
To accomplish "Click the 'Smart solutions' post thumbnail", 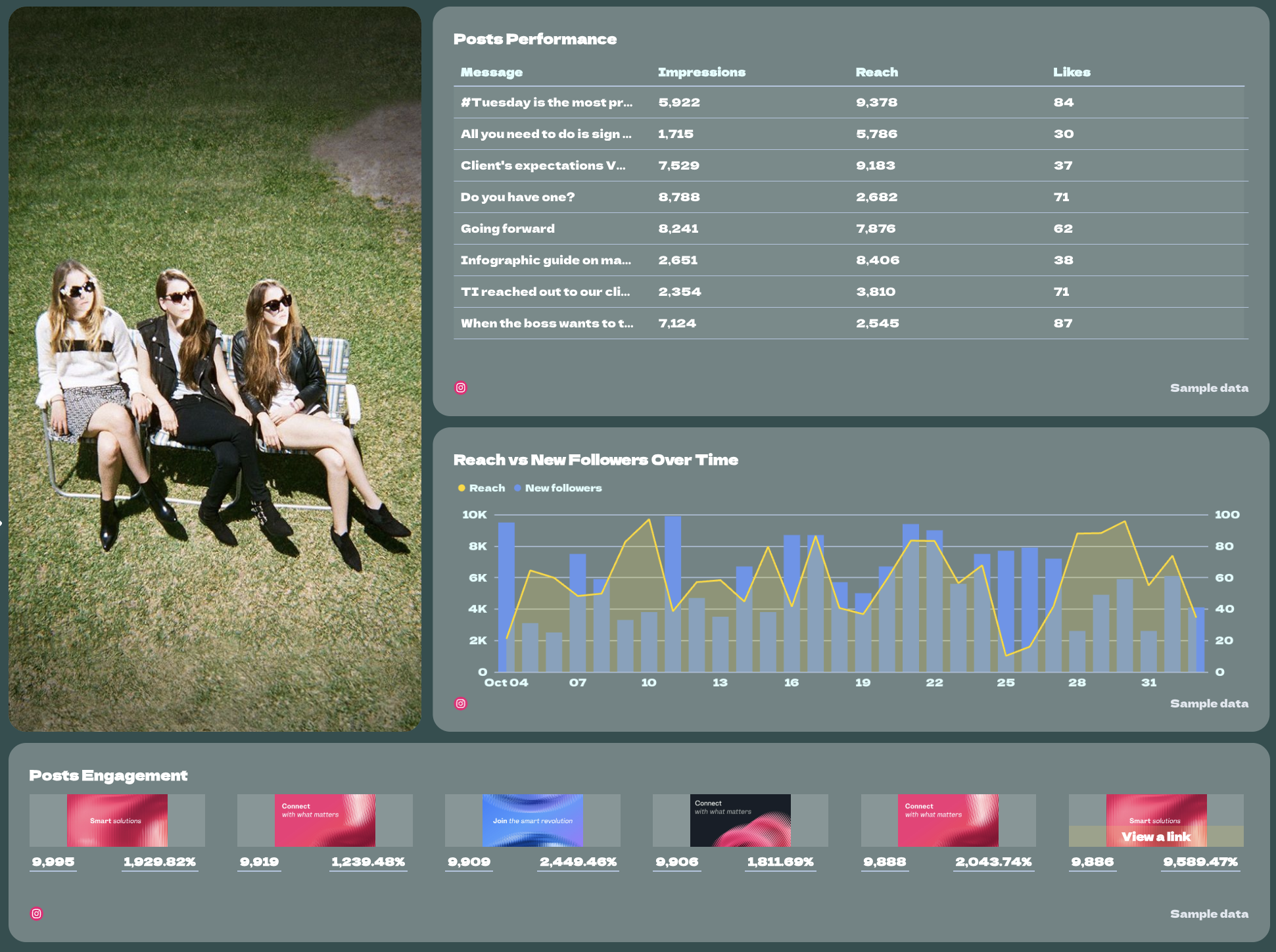I will 118,820.
